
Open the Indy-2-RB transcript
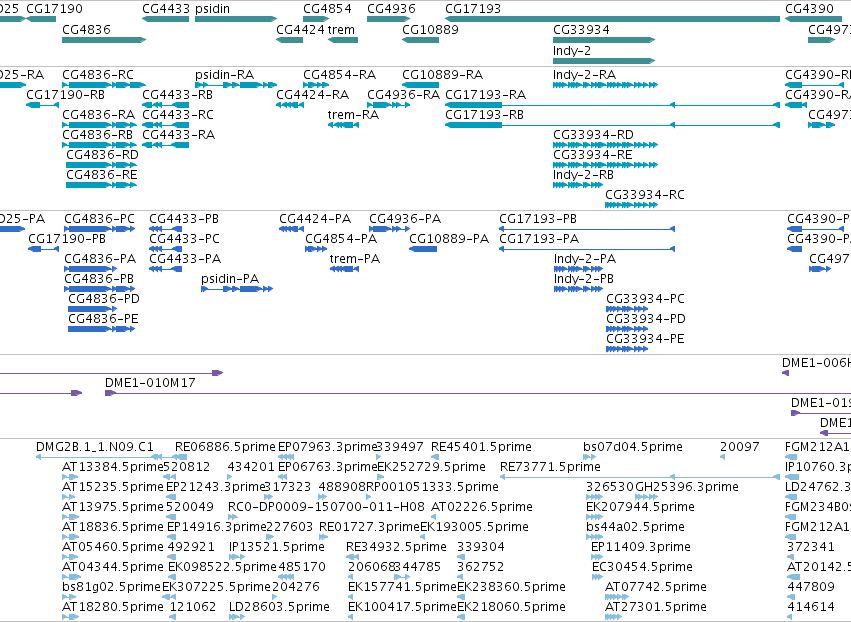tap(578, 186)
